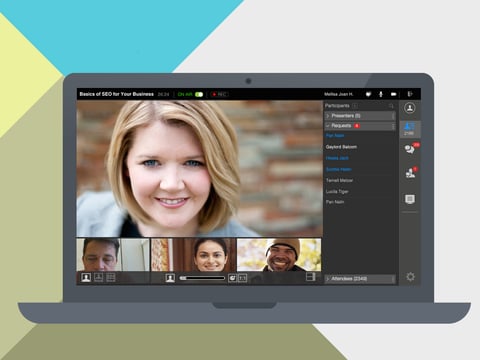Toggle the ON AIR switch

[x=199, y=94]
